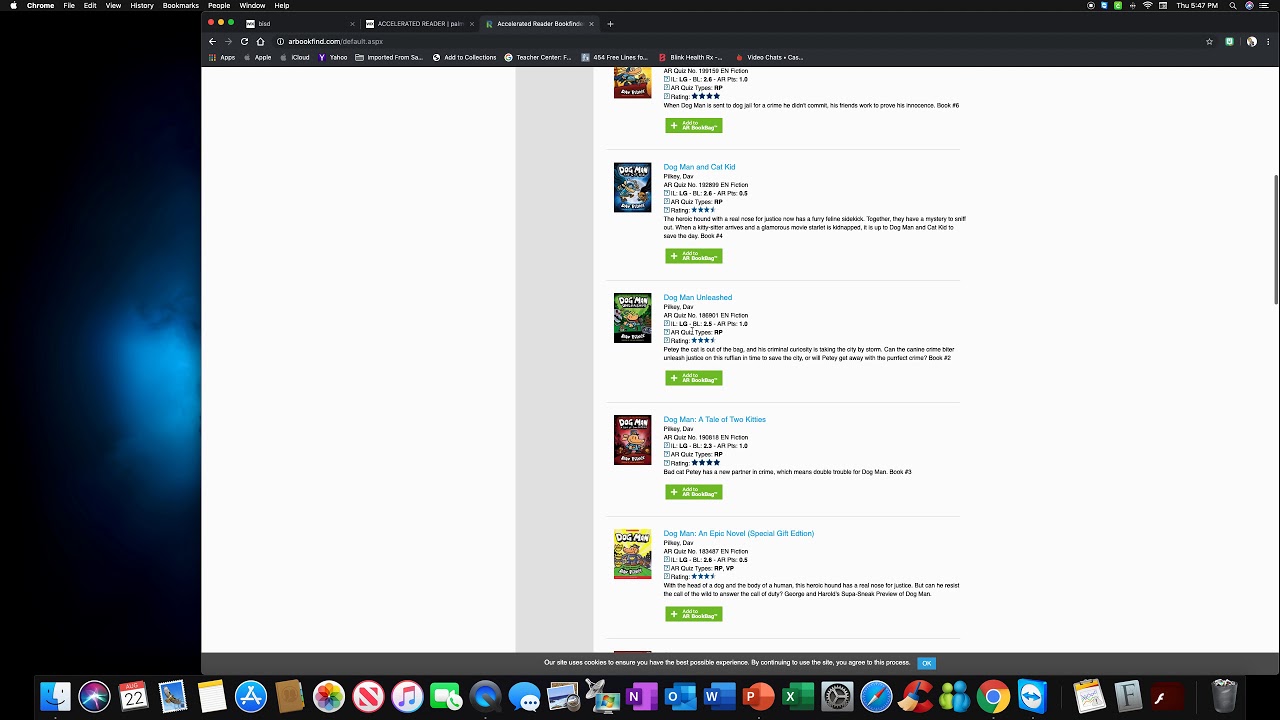1280x720 pixels.
Task: Open Safari from the dock
Action: point(876,696)
